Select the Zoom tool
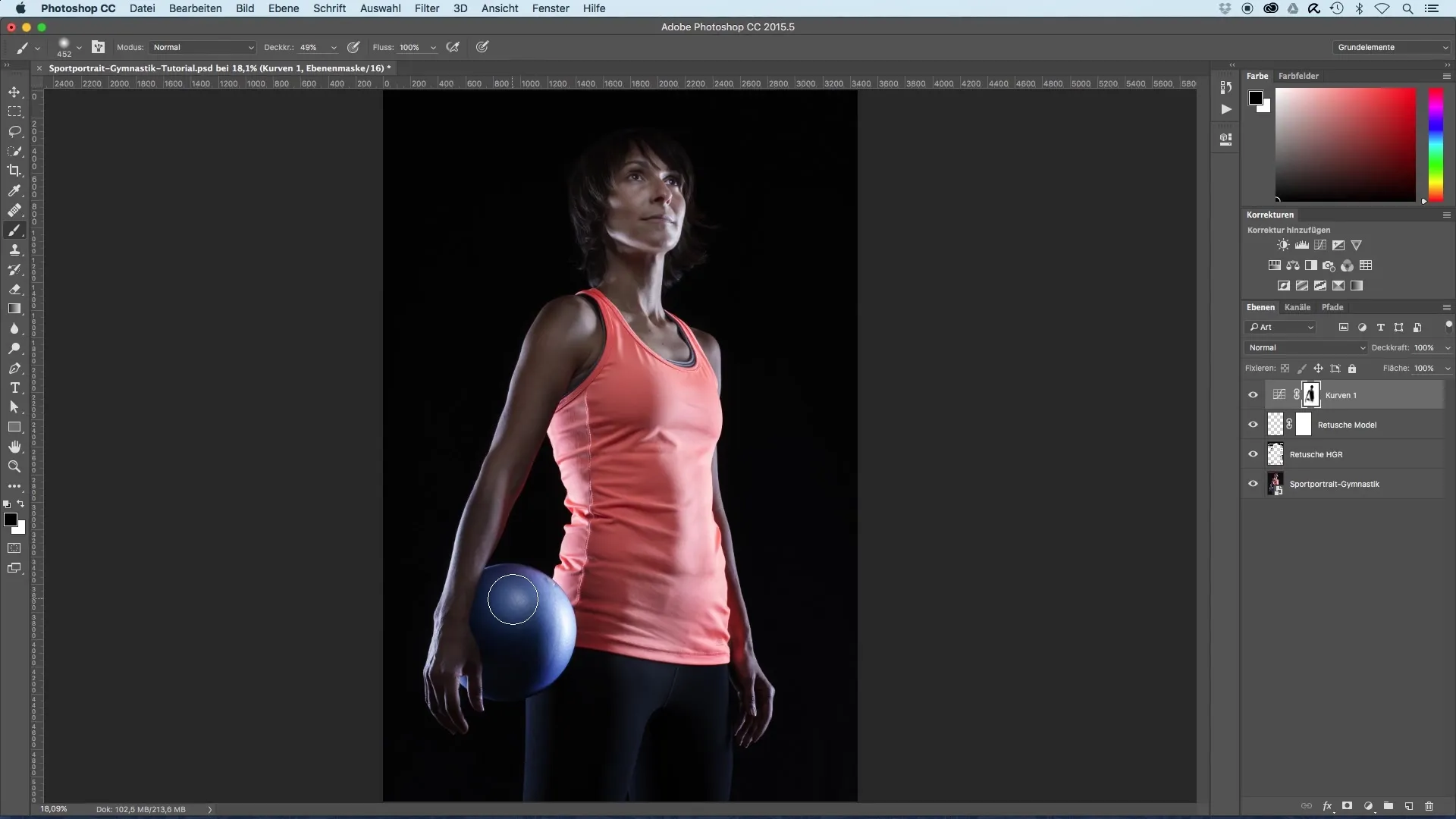This screenshot has height=819, width=1456. click(x=14, y=466)
